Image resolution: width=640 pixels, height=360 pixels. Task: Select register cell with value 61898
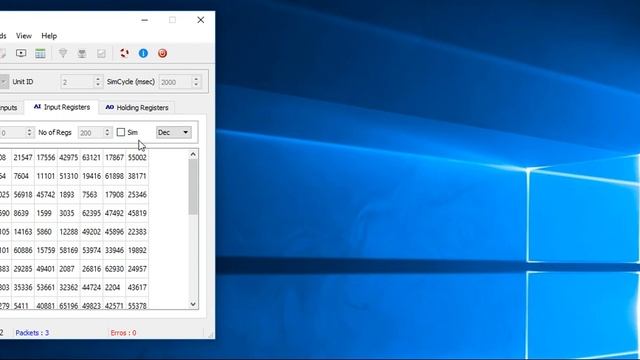(x=114, y=176)
